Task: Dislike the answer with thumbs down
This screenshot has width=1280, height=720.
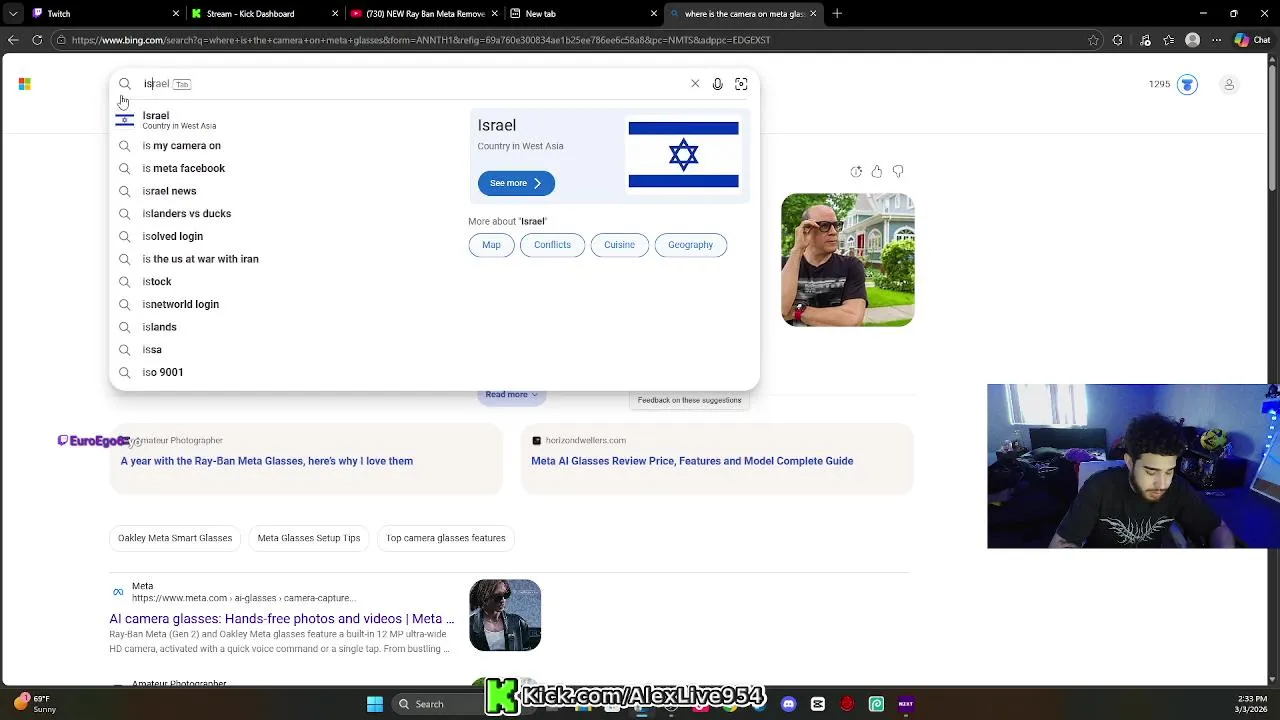Action: click(x=898, y=172)
